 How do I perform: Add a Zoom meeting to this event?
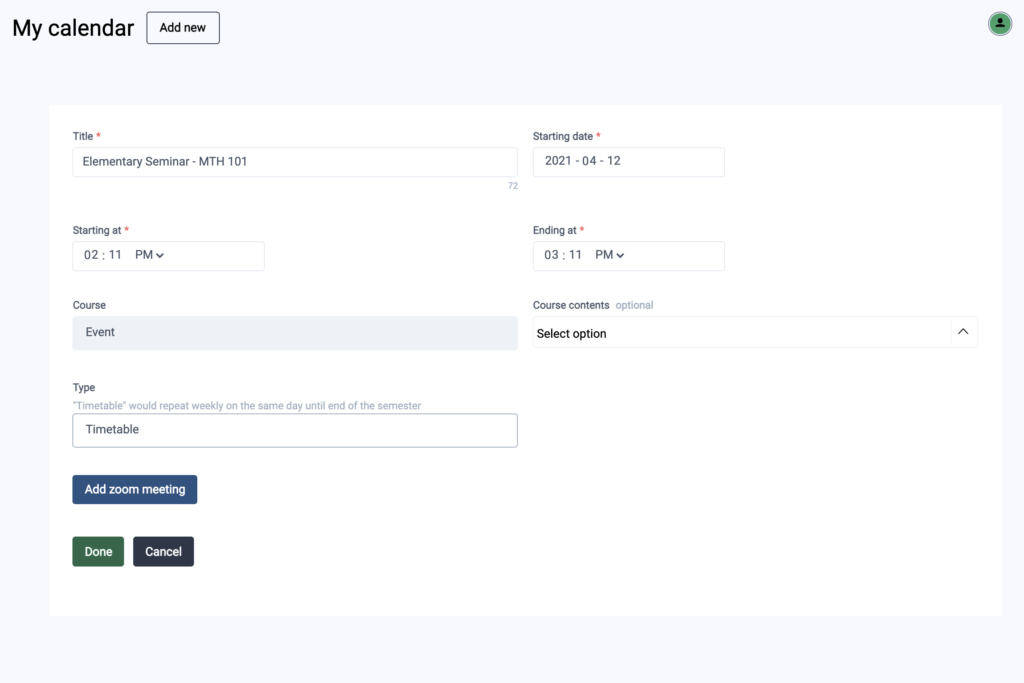point(134,489)
